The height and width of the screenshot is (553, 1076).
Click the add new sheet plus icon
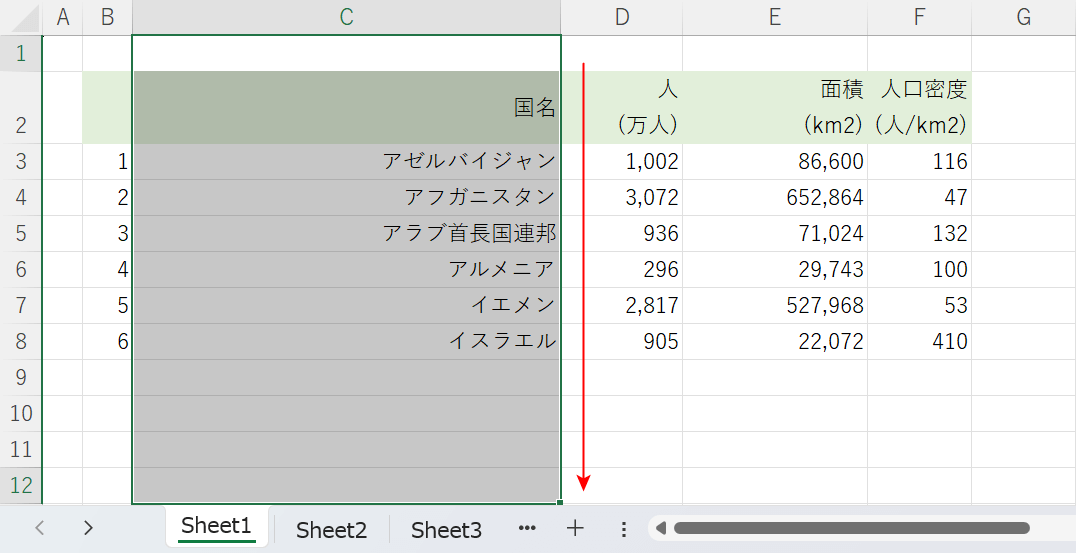(x=575, y=528)
